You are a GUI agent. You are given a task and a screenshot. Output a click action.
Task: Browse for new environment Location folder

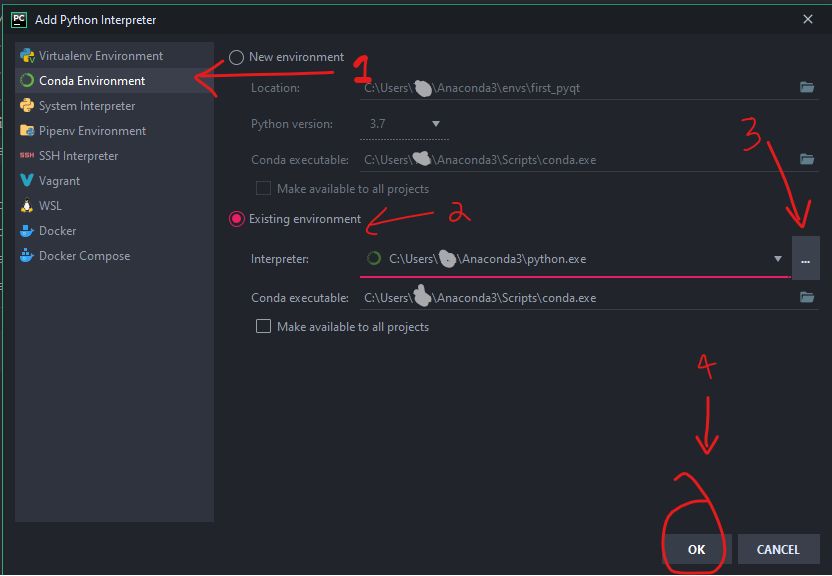(x=807, y=88)
